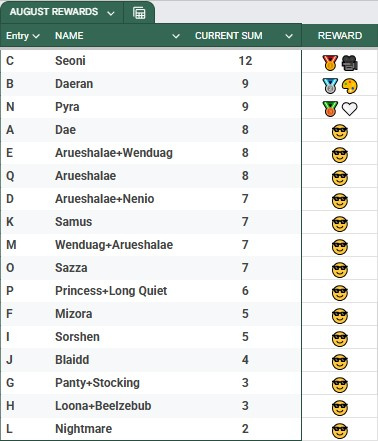Select the Princess+Long Quiet name cell

[111, 291]
